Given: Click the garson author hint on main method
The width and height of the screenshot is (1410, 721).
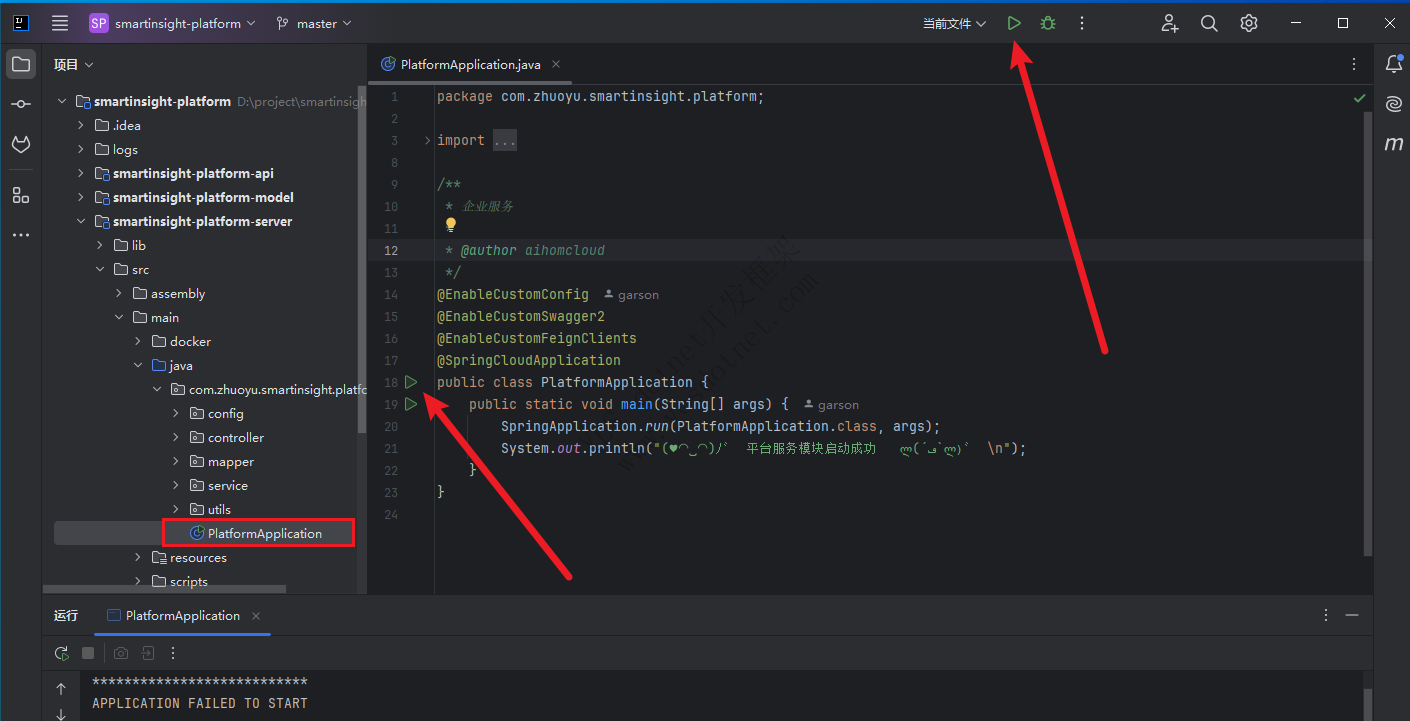Looking at the screenshot, I should pos(831,405).
